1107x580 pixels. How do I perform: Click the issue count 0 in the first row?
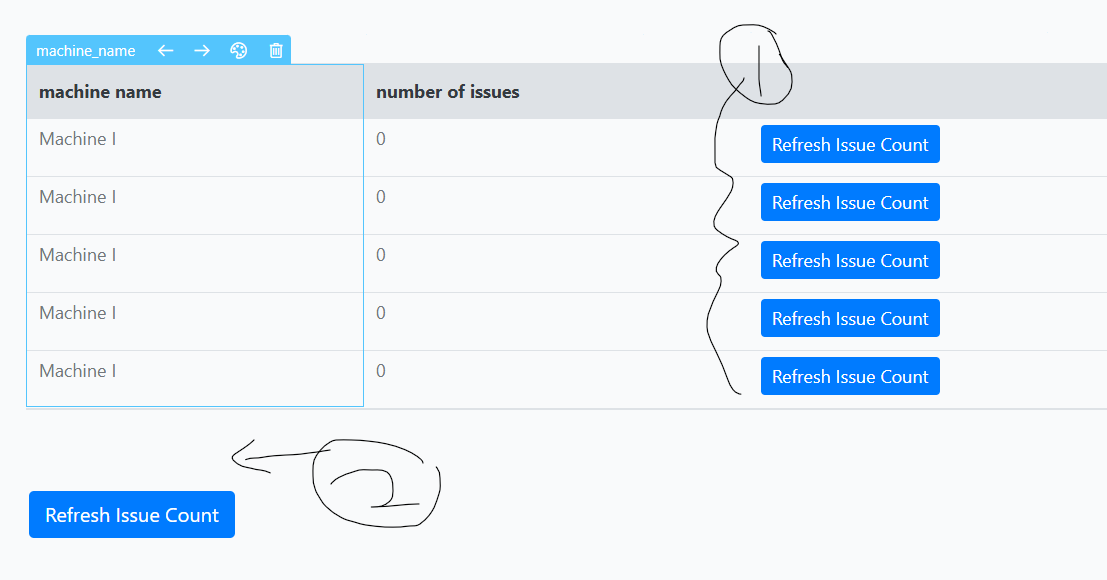tap(381, 139)
